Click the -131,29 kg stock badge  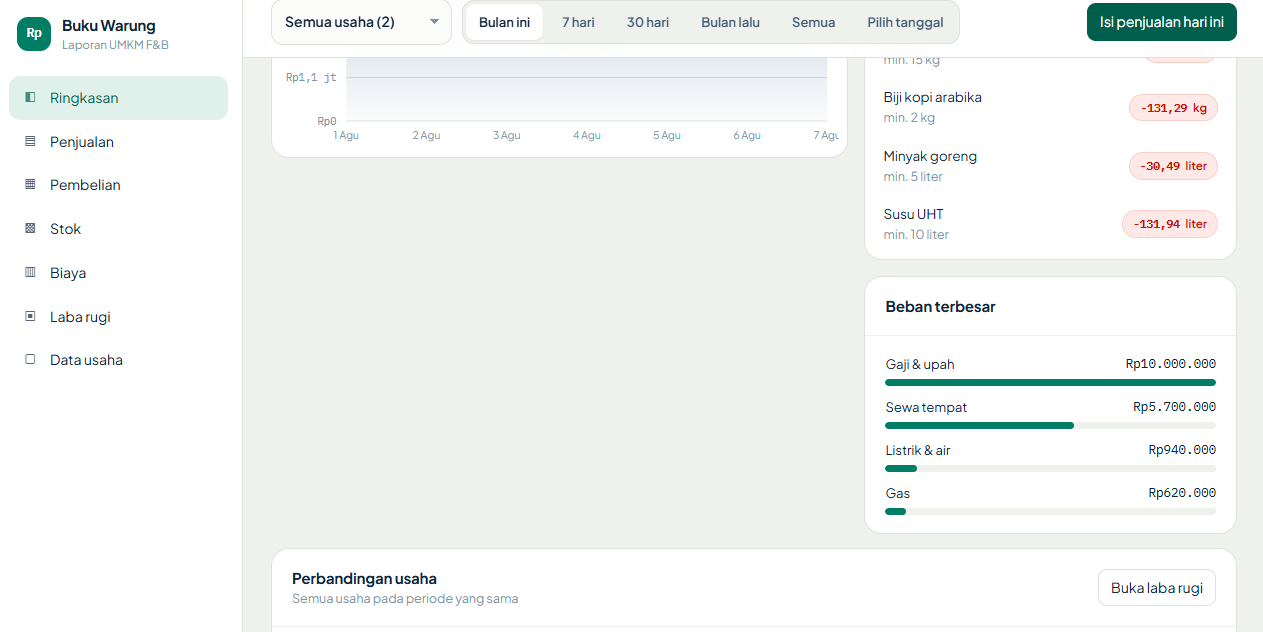1173,108
